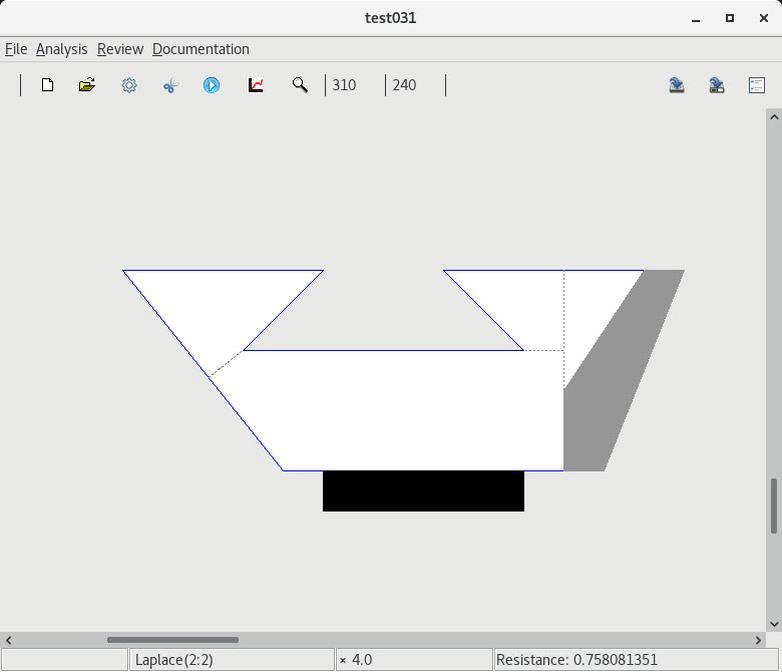Run the analysis with the play icon
The image size is (782, 672).
click(211, 85)
